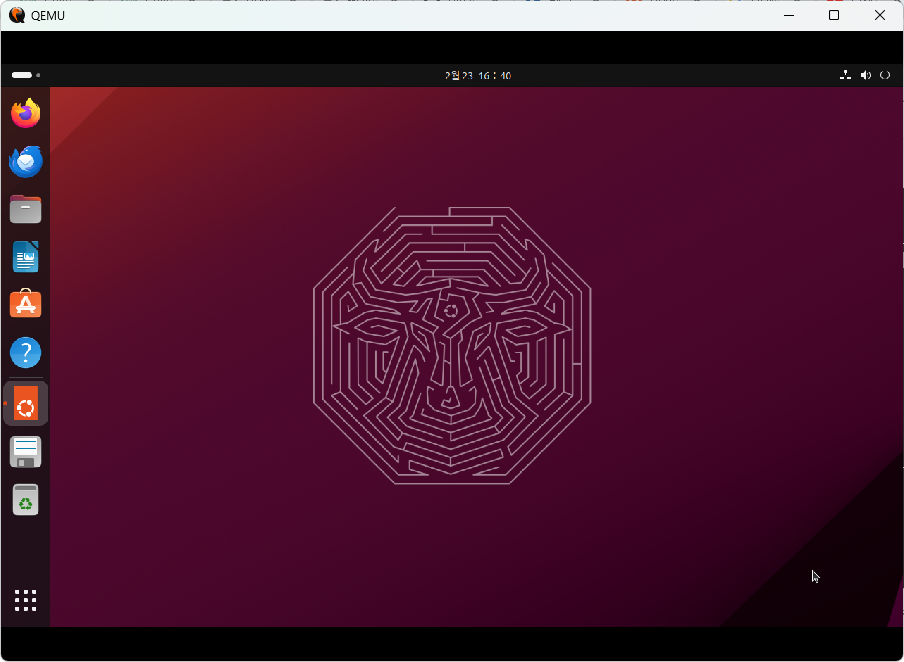Open the Ubuntu App Center icon
The height and width of the screenshot is (662, 904).
coord(25,304)
